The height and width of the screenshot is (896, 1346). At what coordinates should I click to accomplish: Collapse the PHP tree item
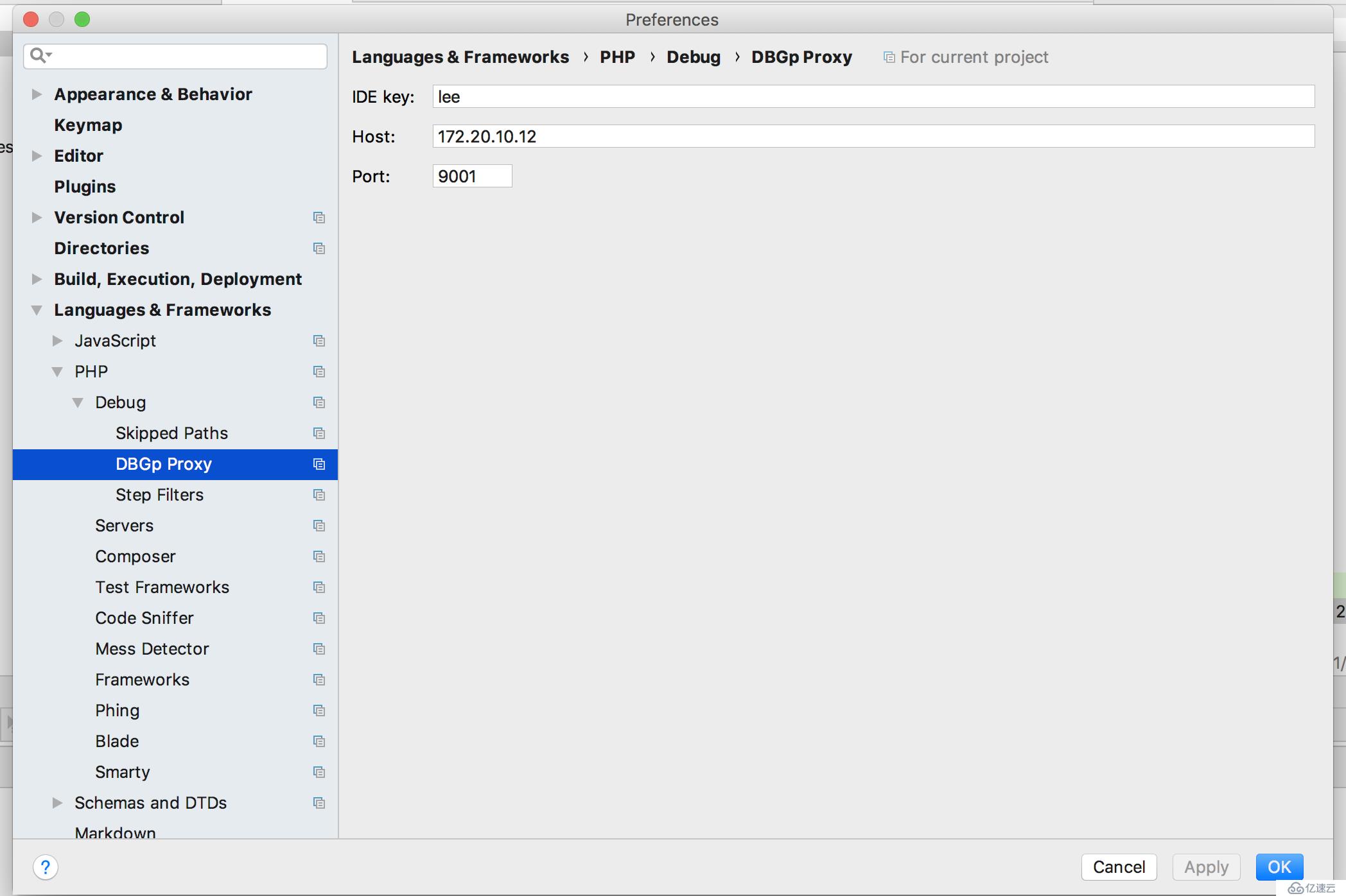(x=58, y=371)
